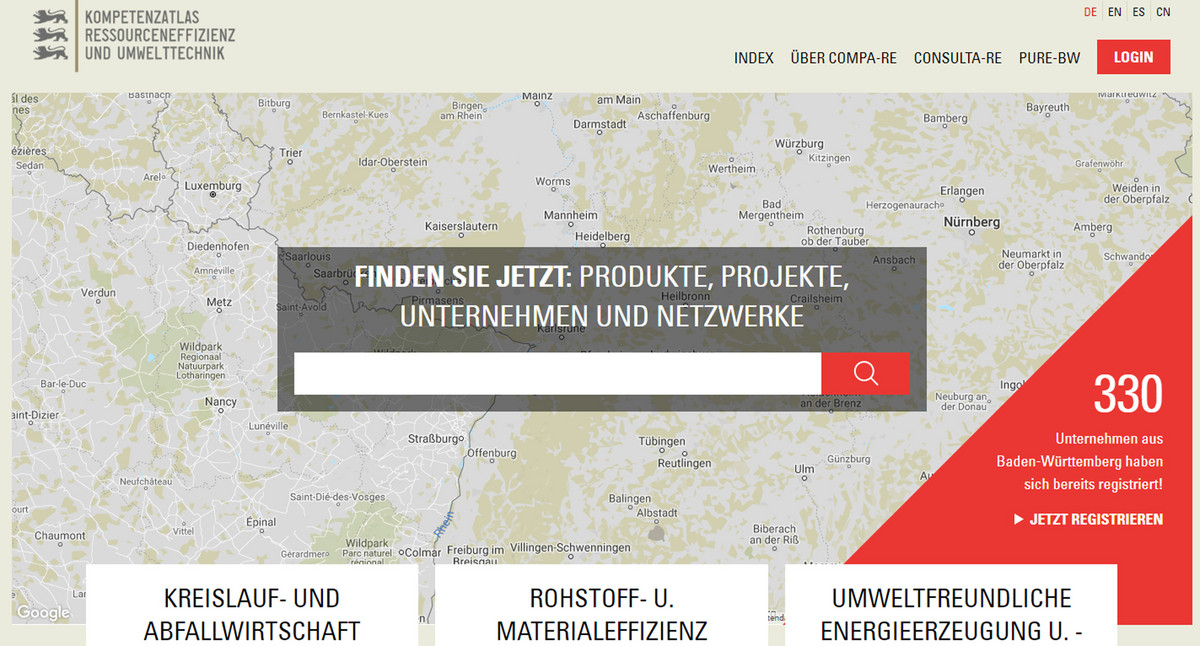Click the red magnifier search button
This screenshot has height=646, width=1200.
coord(865,374)
